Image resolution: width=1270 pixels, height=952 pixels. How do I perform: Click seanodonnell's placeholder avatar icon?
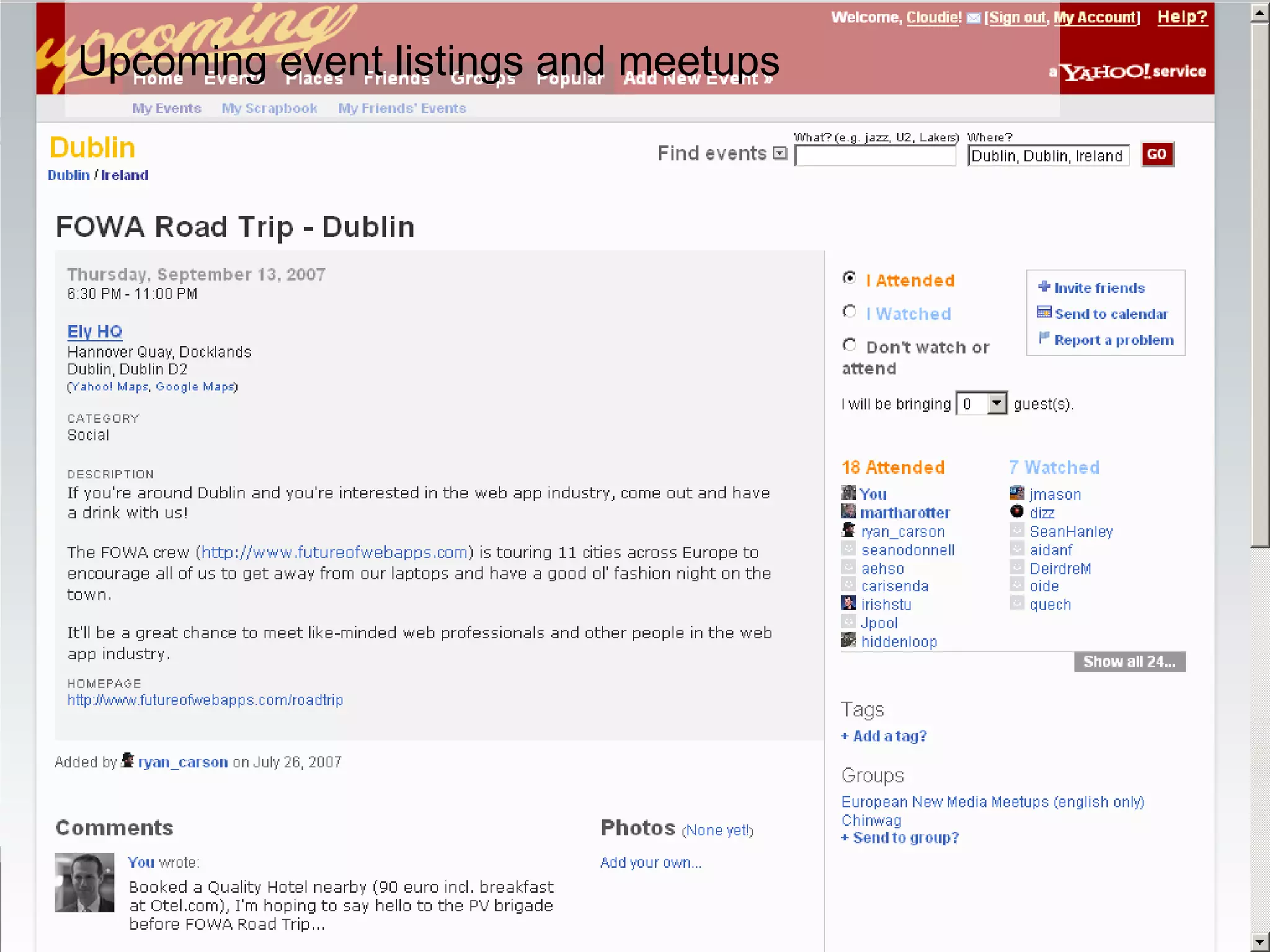click(x=848, y=549)
